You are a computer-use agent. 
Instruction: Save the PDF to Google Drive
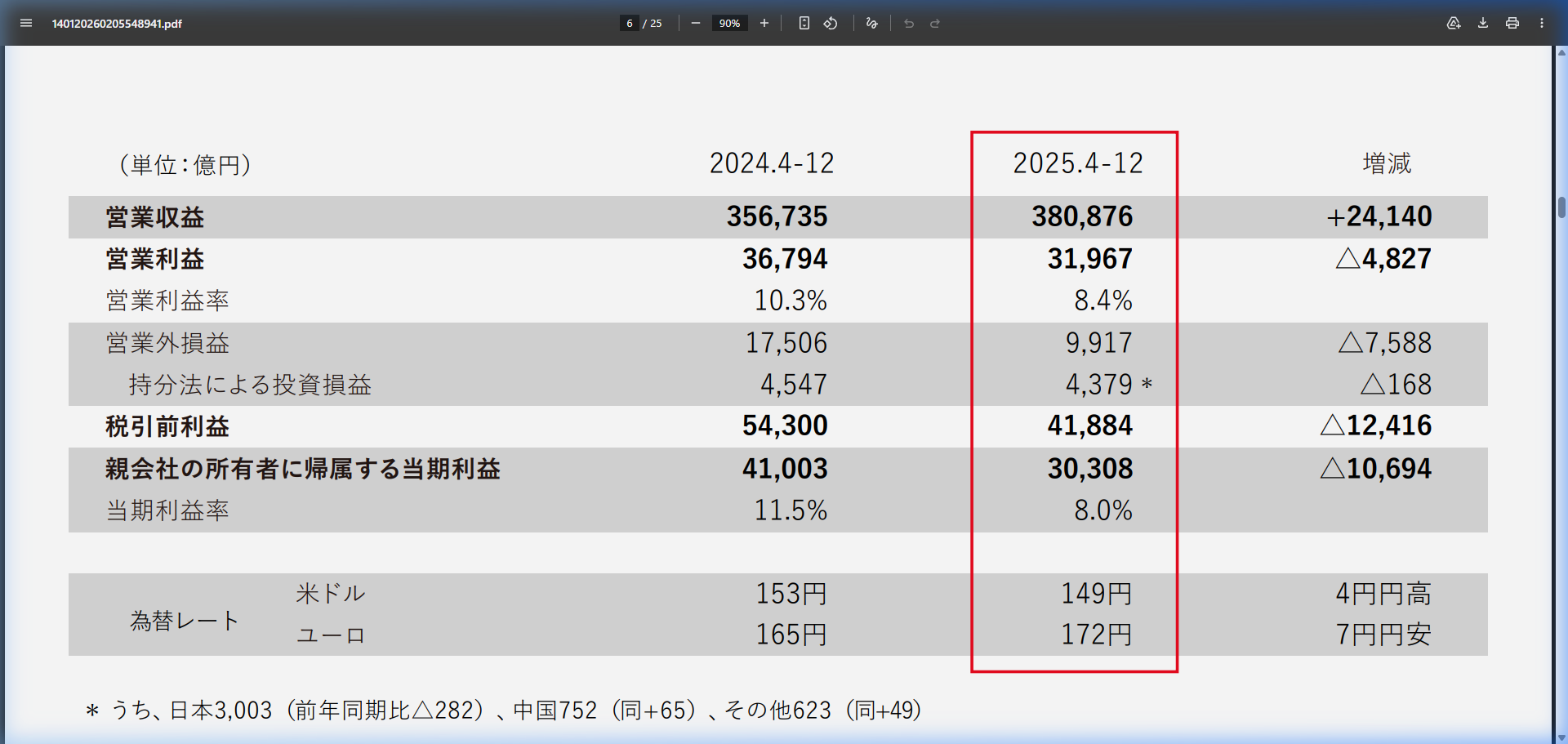point(1454,24)
